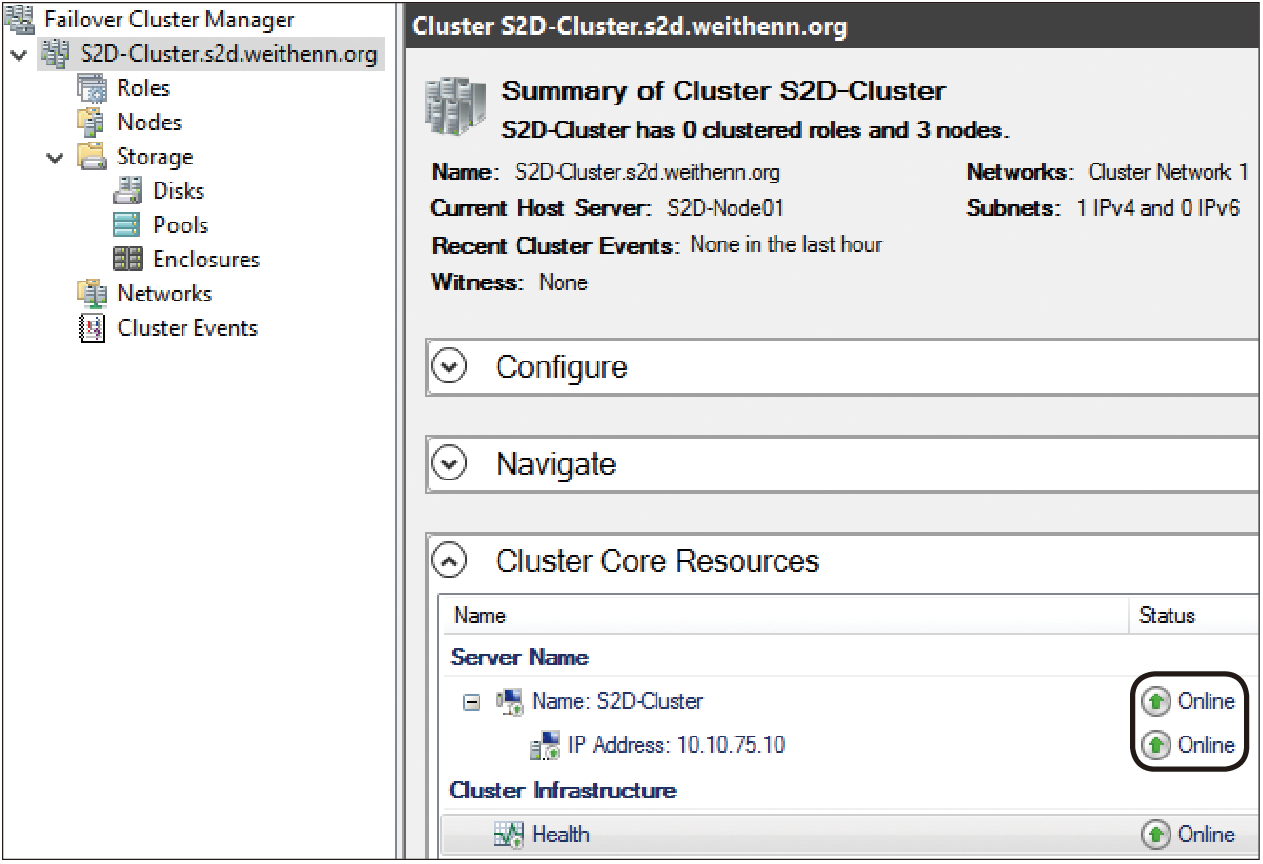Click Cluster Network 1 value
1263x864 pixels.
(1168, 172)
